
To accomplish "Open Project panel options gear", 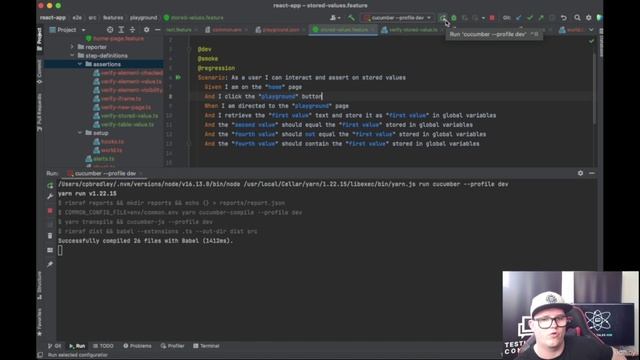I will tap(147, 30).
